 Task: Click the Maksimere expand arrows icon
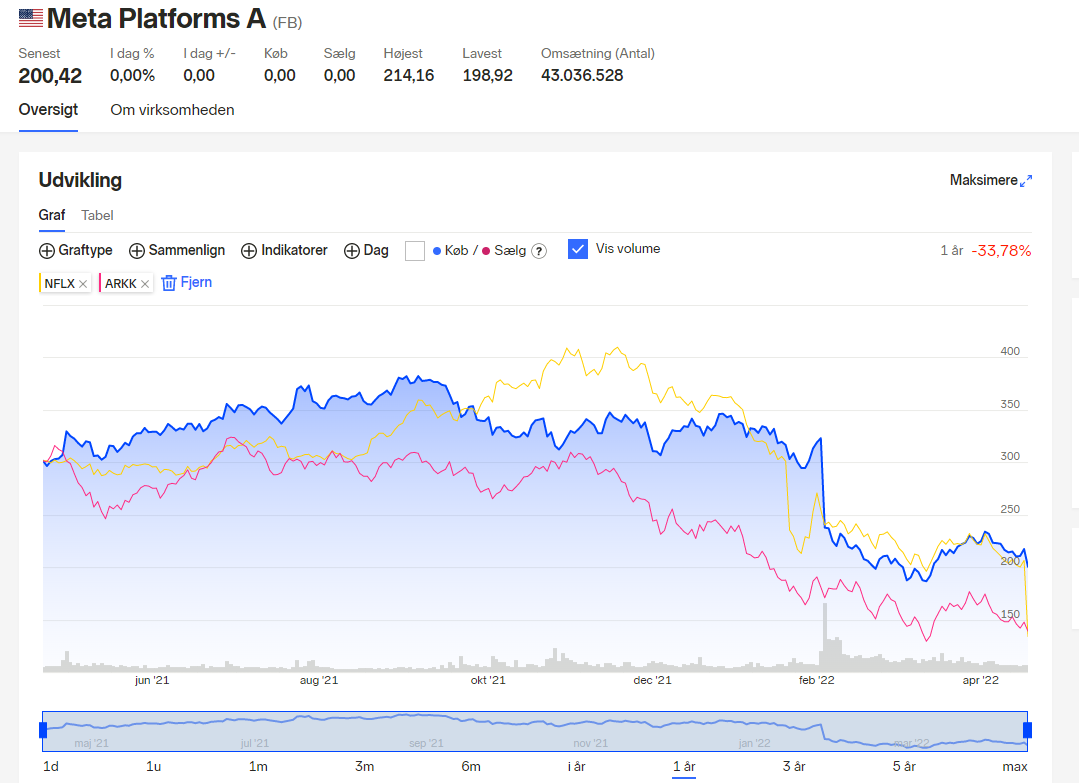[x=1026, y=181]
